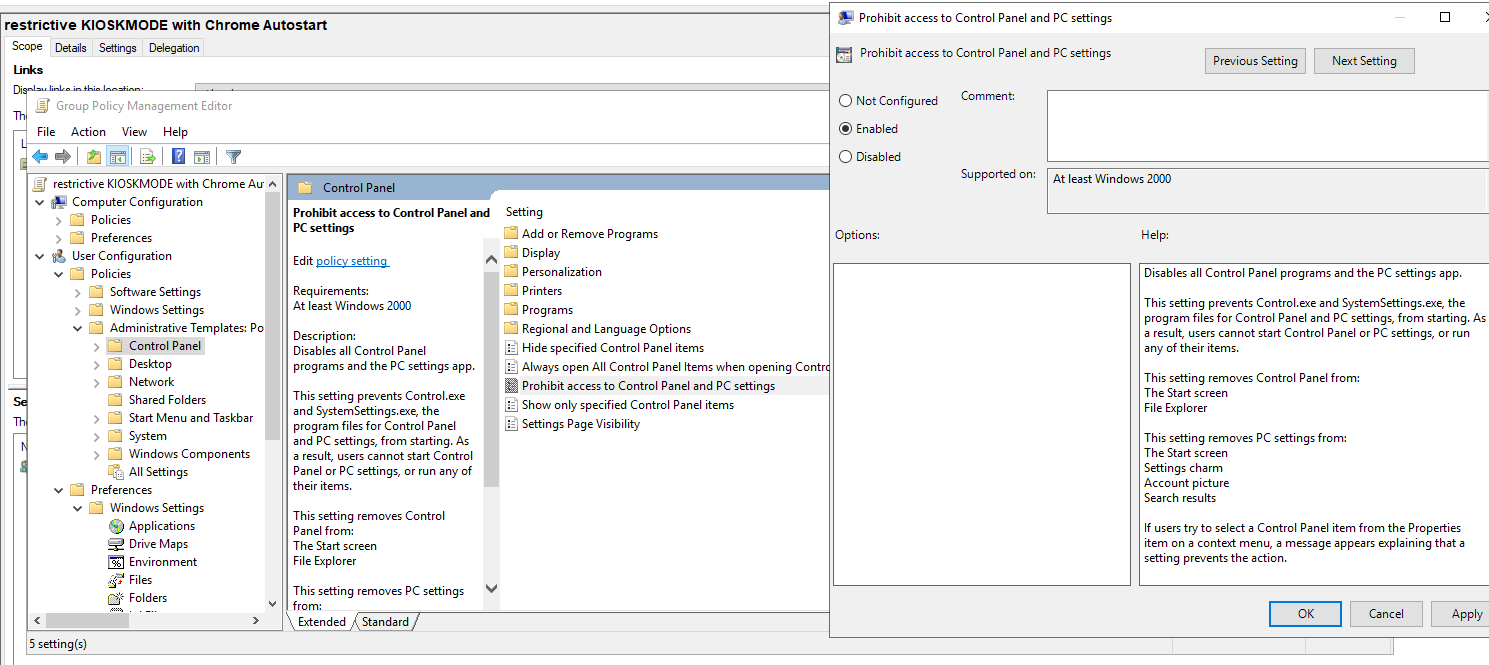This screenshot has width=1489, height=665.
Task: Expand the Windows Components tree node
Action: point(97,454)
